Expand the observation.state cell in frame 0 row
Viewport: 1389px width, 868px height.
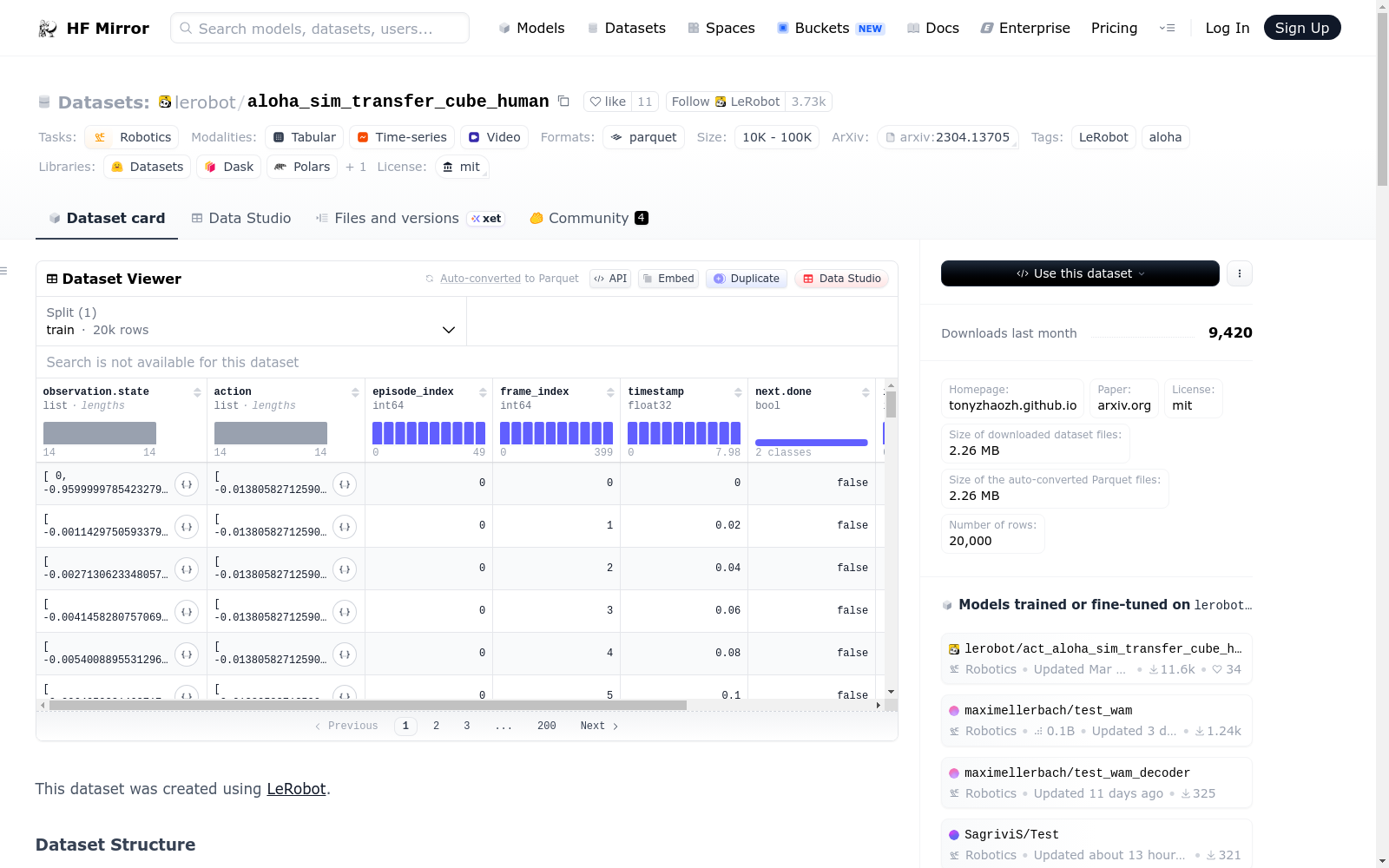[187, 484]
